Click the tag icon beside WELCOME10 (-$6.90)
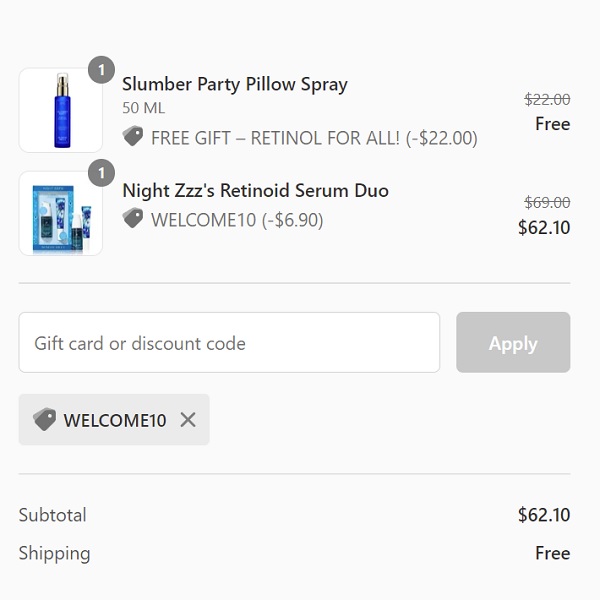The image size is (600, 600). pyautogui.click(x=133, y=219)
